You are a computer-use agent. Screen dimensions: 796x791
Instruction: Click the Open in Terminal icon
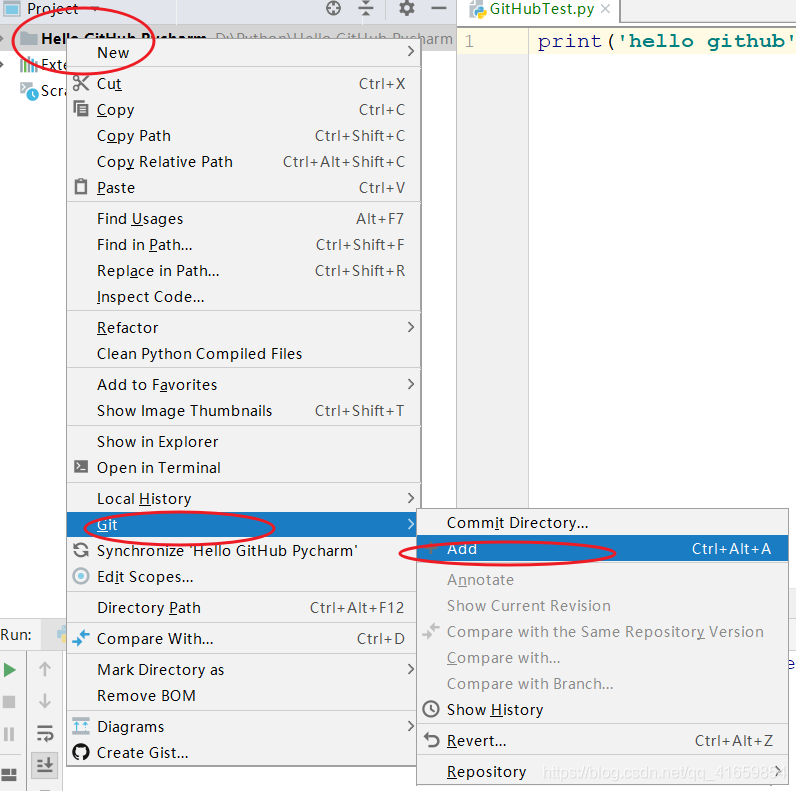(x=81, y=467)
